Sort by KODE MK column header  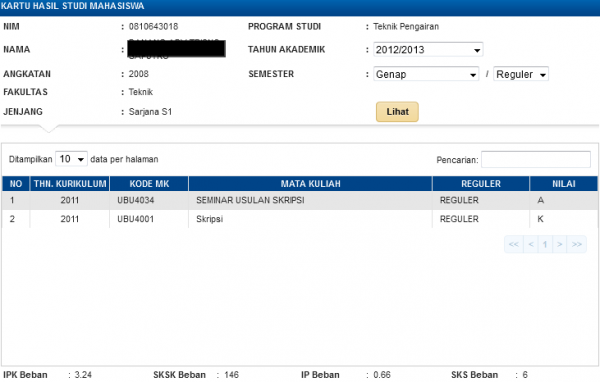pyautogui.click(x=149, y=184)
